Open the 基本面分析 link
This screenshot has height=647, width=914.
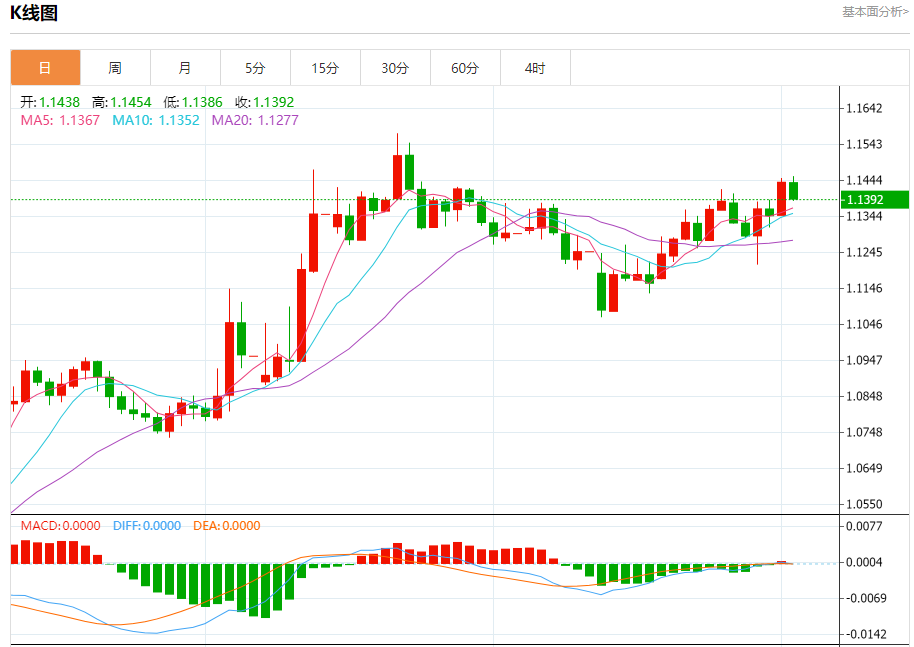[875, 12]
